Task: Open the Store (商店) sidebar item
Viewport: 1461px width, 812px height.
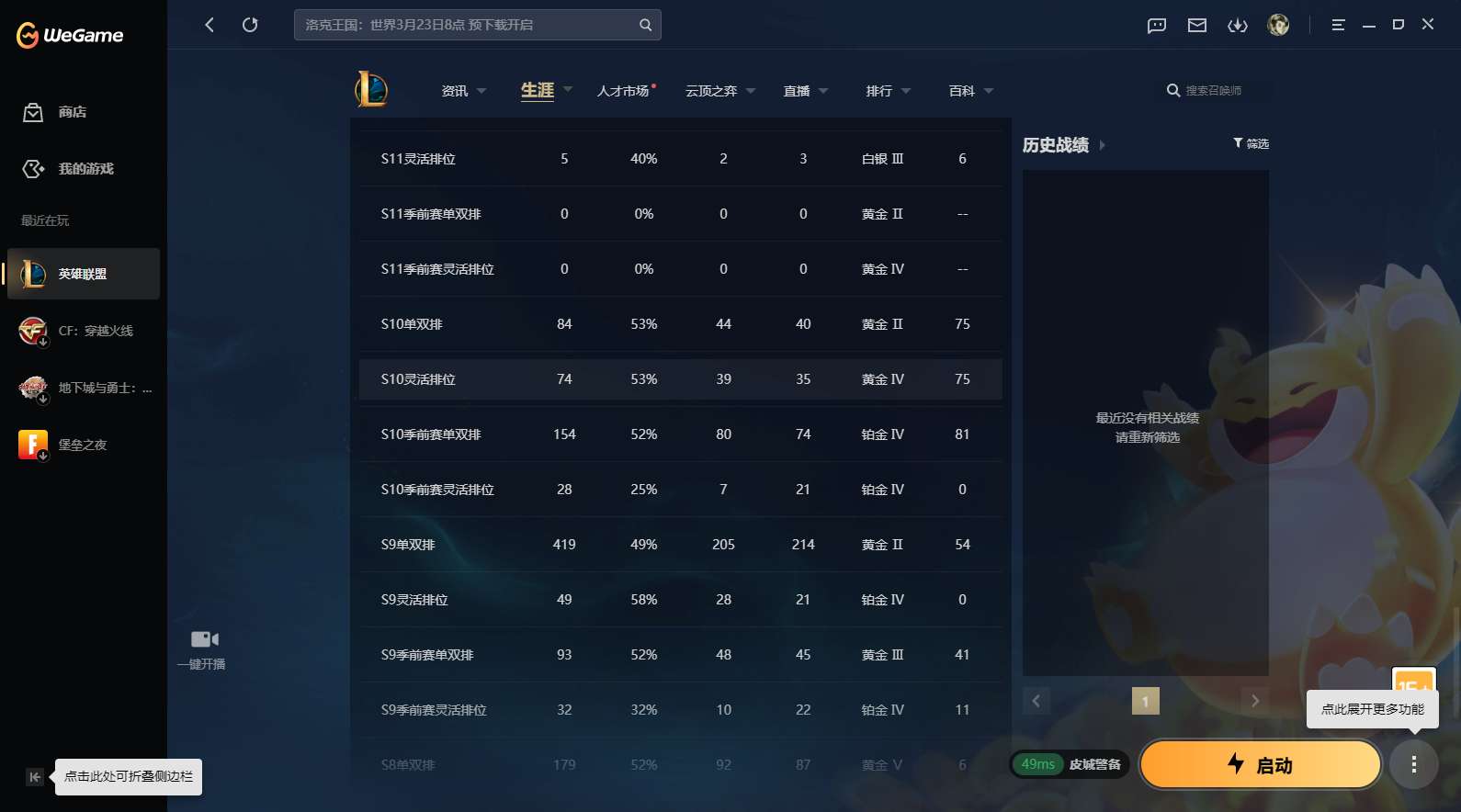Action: (x=84, y=112)
